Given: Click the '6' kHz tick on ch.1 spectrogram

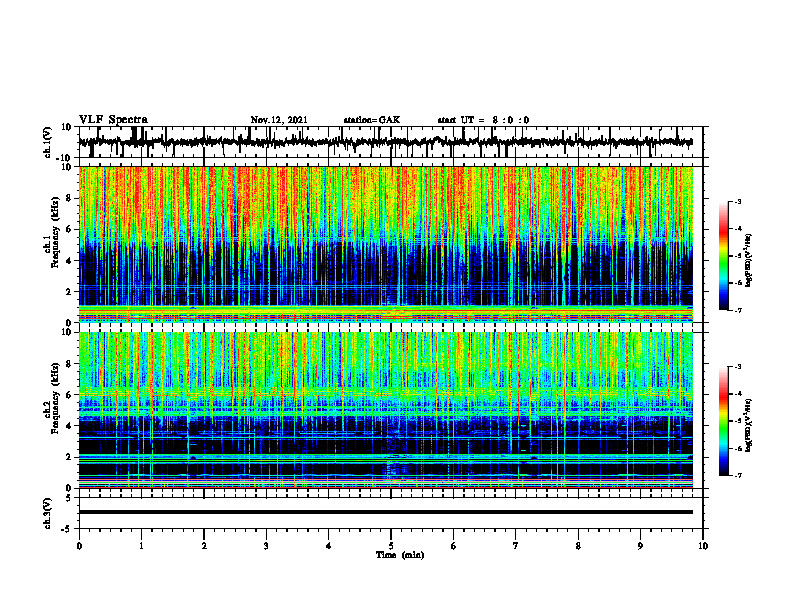Looking at the screenshot, I should (x=69, y=229).
